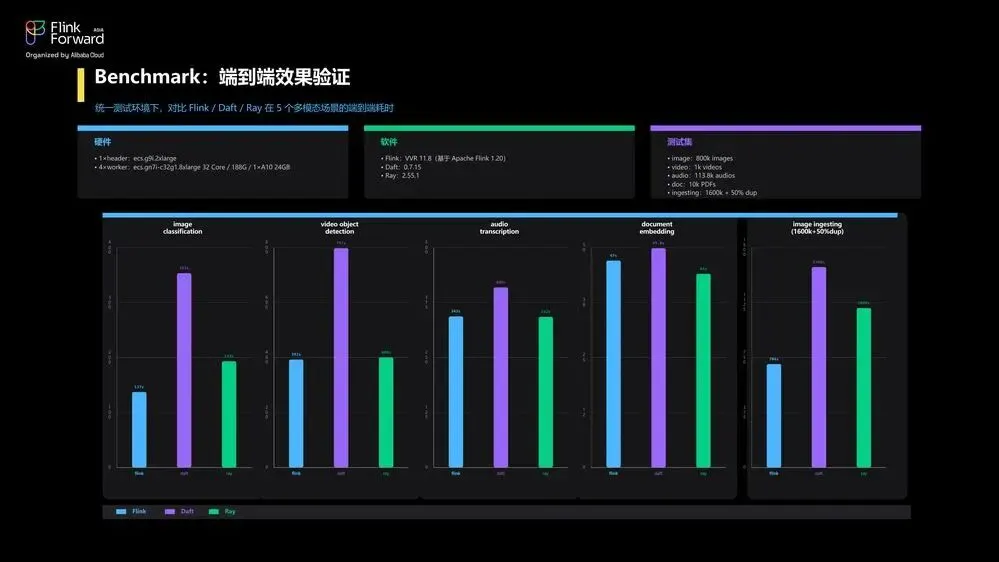
Task: Click the 'flink' axis label under audio transcription
Action: click(x=456, y=473)
